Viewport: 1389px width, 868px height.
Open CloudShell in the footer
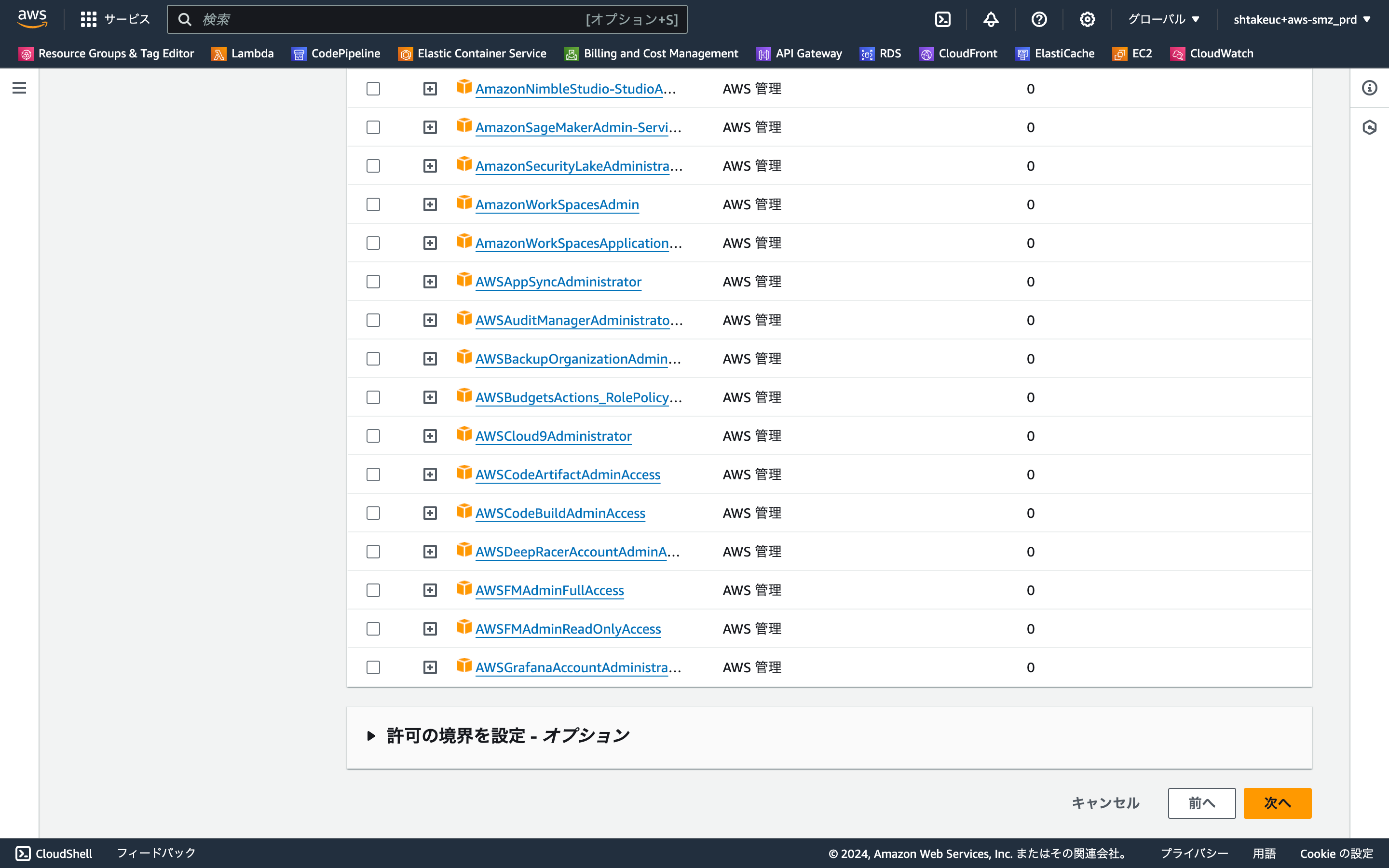54,853
